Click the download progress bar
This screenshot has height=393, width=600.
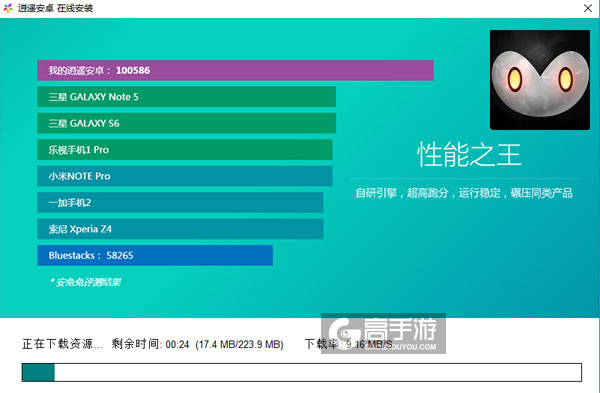click(x=302, y=372)
